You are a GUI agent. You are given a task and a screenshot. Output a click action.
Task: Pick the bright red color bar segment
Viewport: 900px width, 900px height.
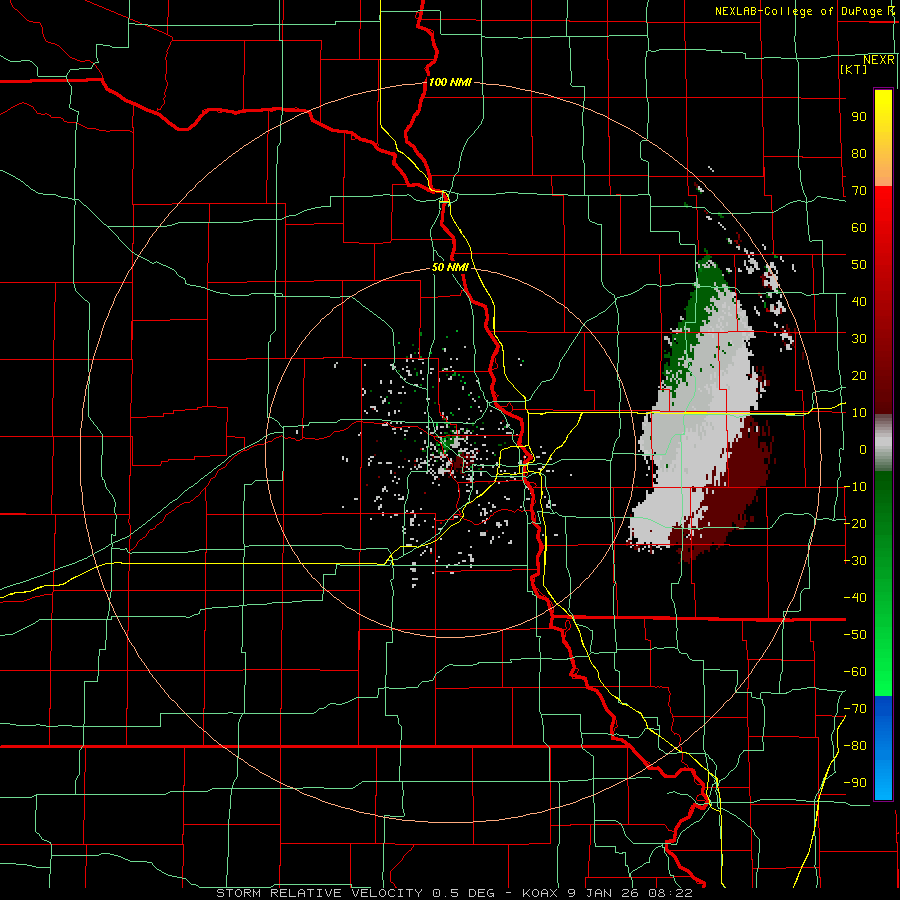[x=883, y=215]
